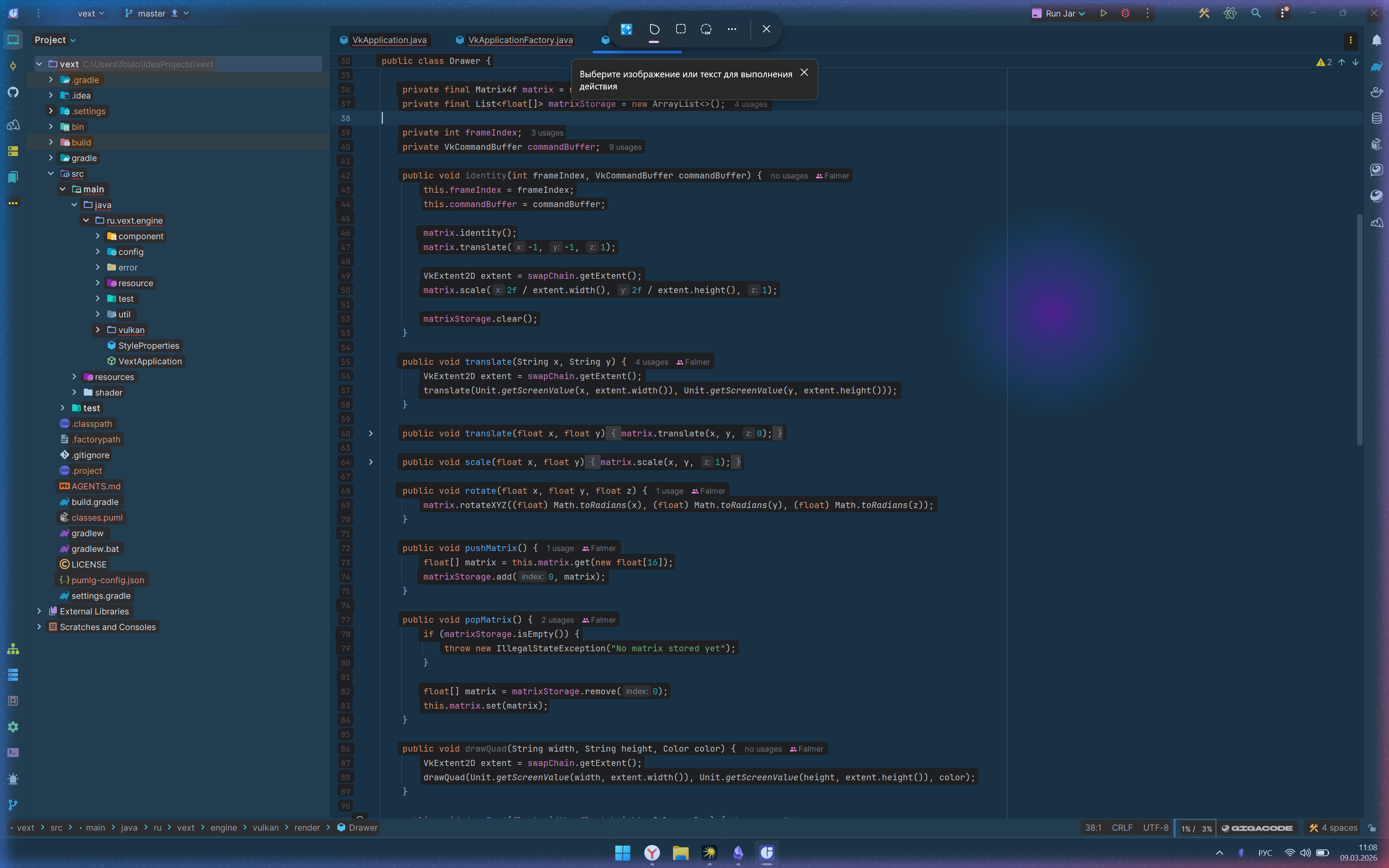The width and height of the screenshot is (1389, 868).
Task: Open the Gradle tool window icon
Action: click(x=1376, y=66)
